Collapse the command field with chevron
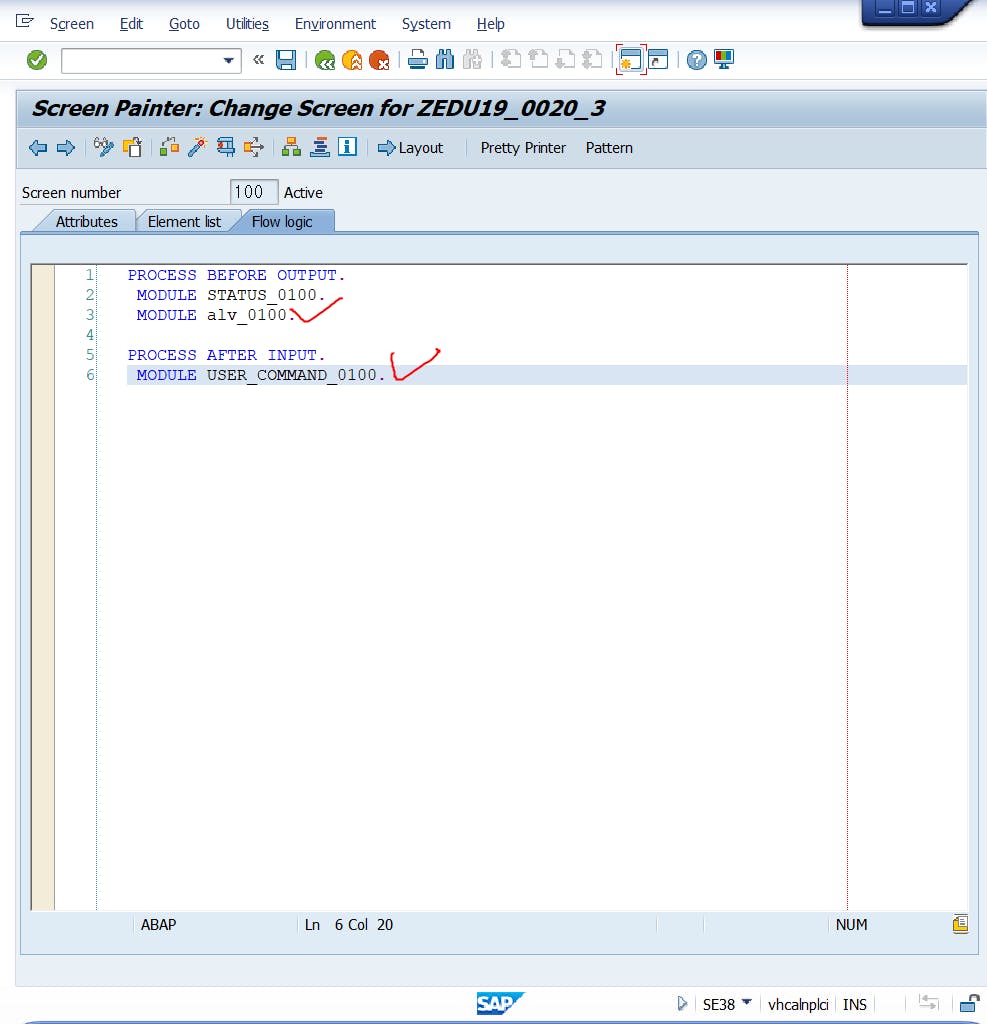This screenshot has height=1024, width=987. pyautogui.click(x=259, y=60)
